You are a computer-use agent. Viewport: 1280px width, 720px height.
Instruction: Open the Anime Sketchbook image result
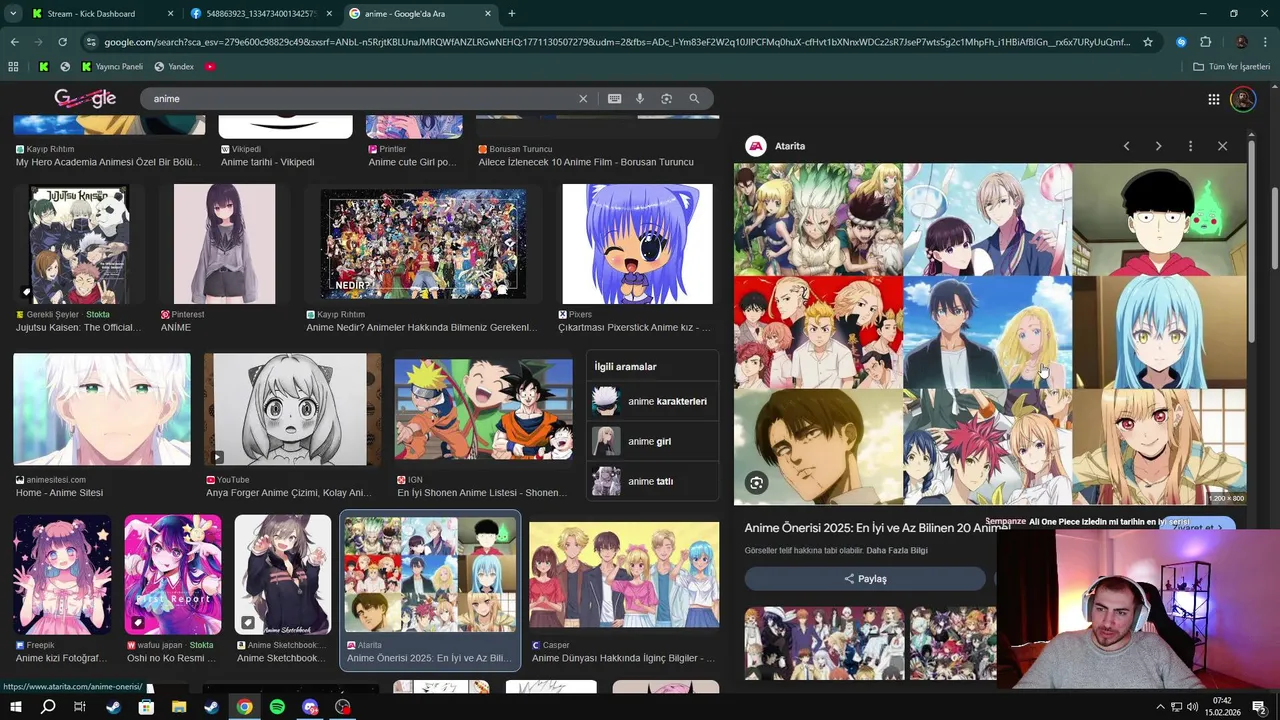[282, 575]
